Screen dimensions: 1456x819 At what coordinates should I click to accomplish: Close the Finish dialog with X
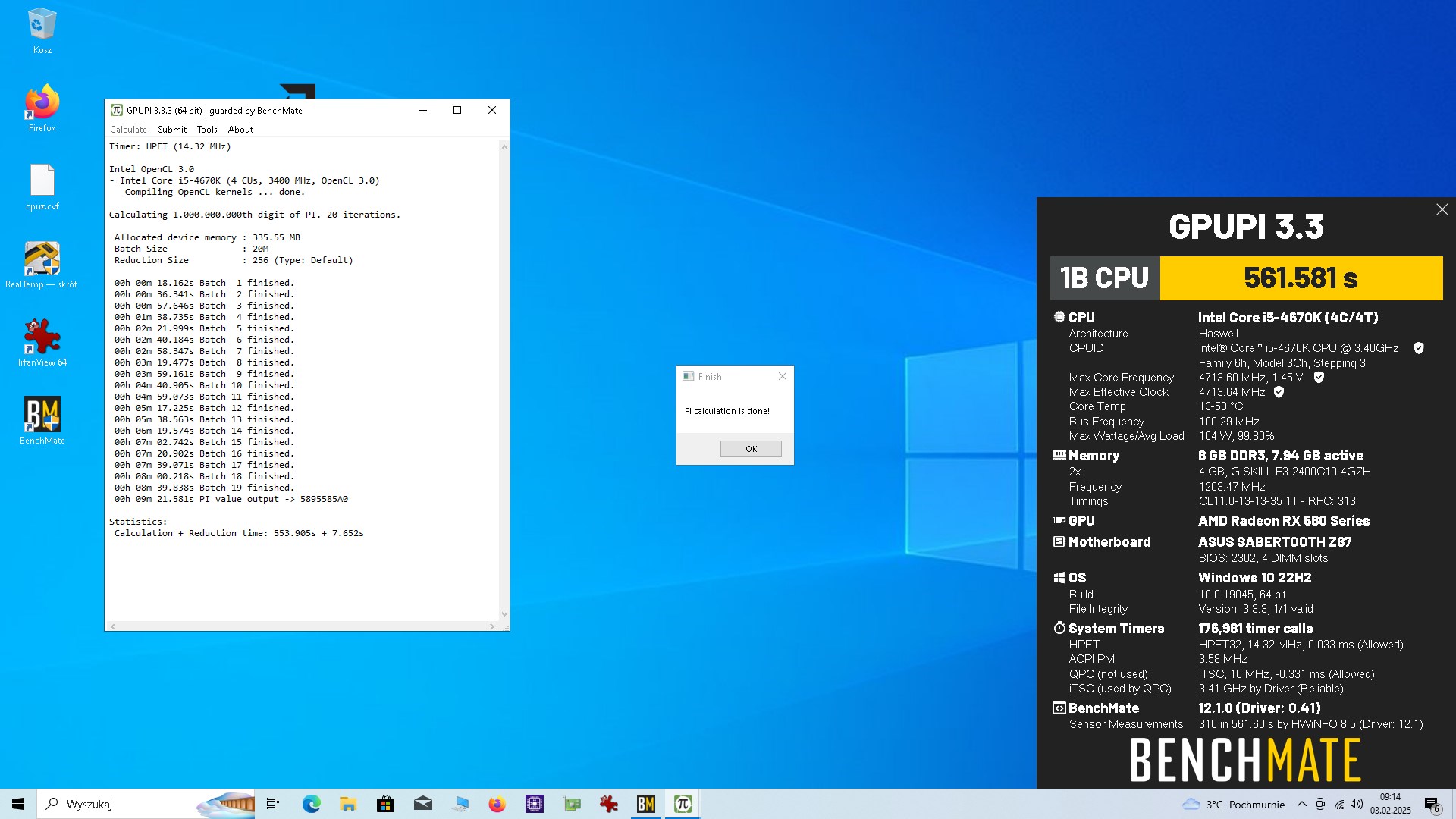pos(783,376)
